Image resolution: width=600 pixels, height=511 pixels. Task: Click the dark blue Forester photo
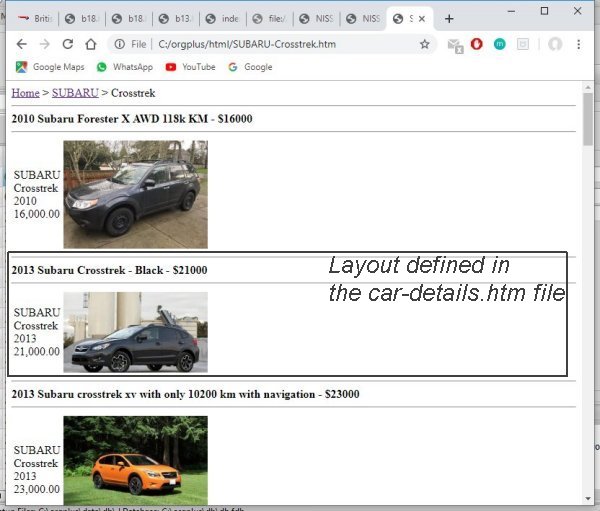click(x=135, y=194)
